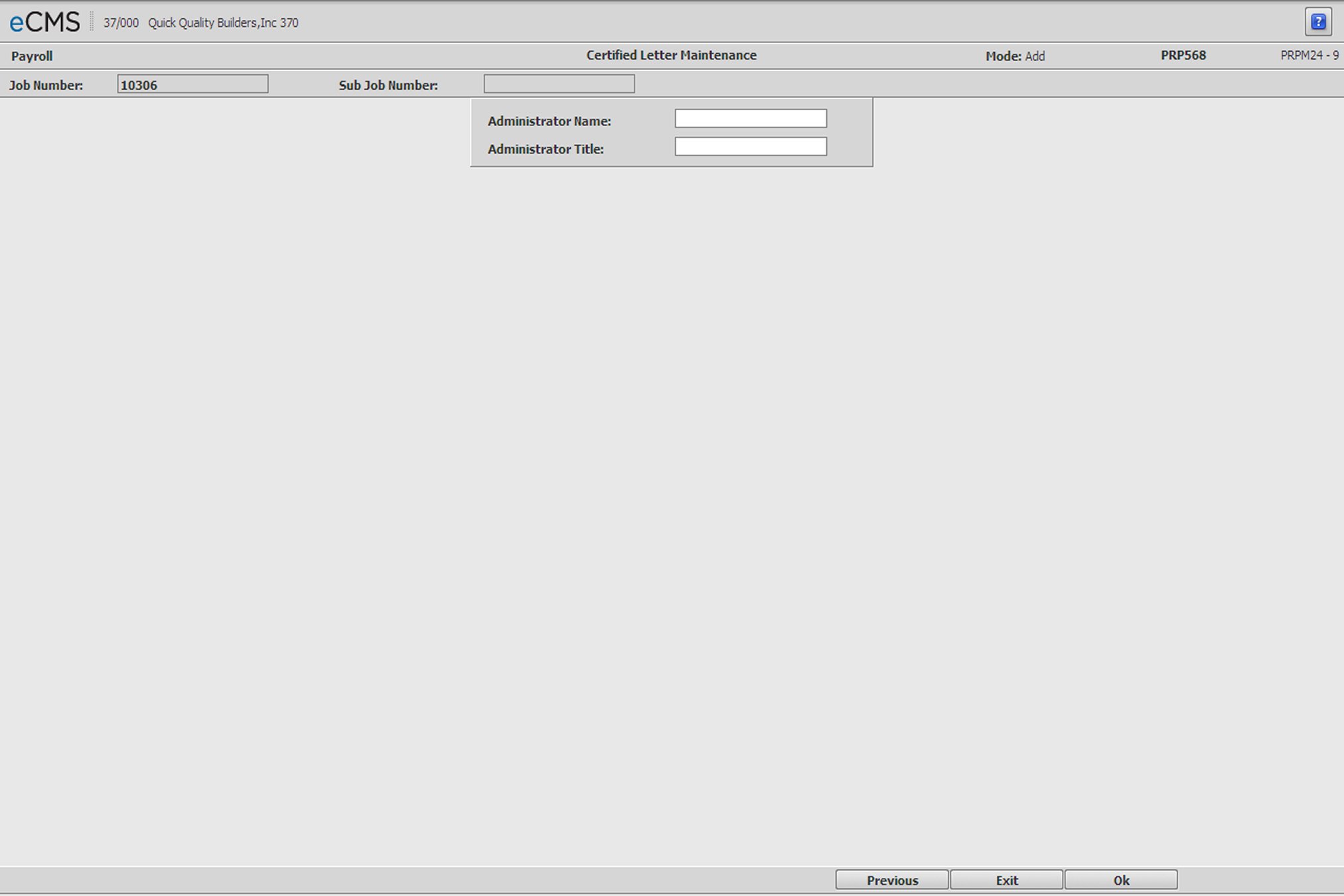
Task: Select the Job Number field showing 10306
Action: [193, 84]
